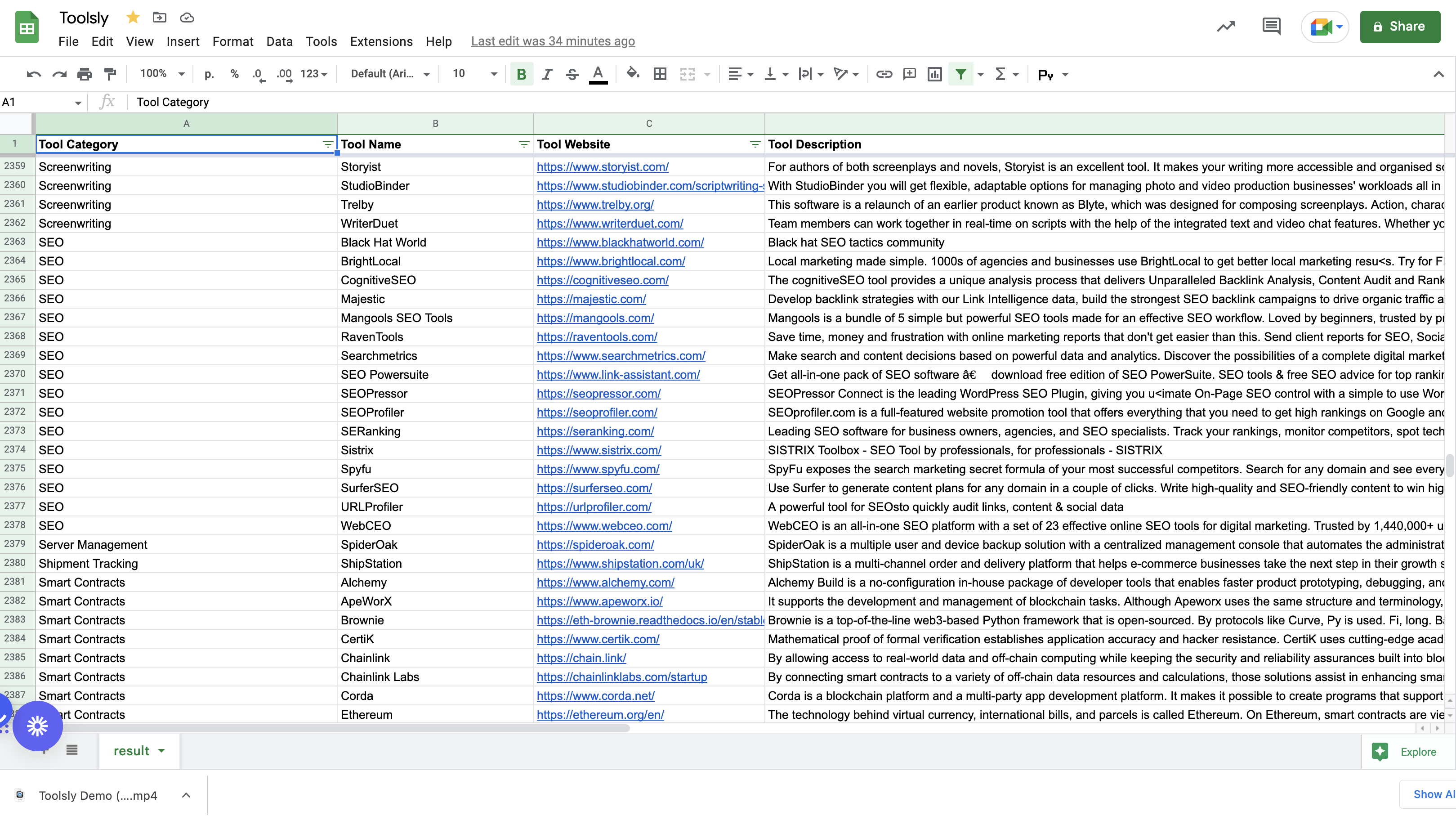
Task: Click the functions sigma icon
Action: [1000, 74]
